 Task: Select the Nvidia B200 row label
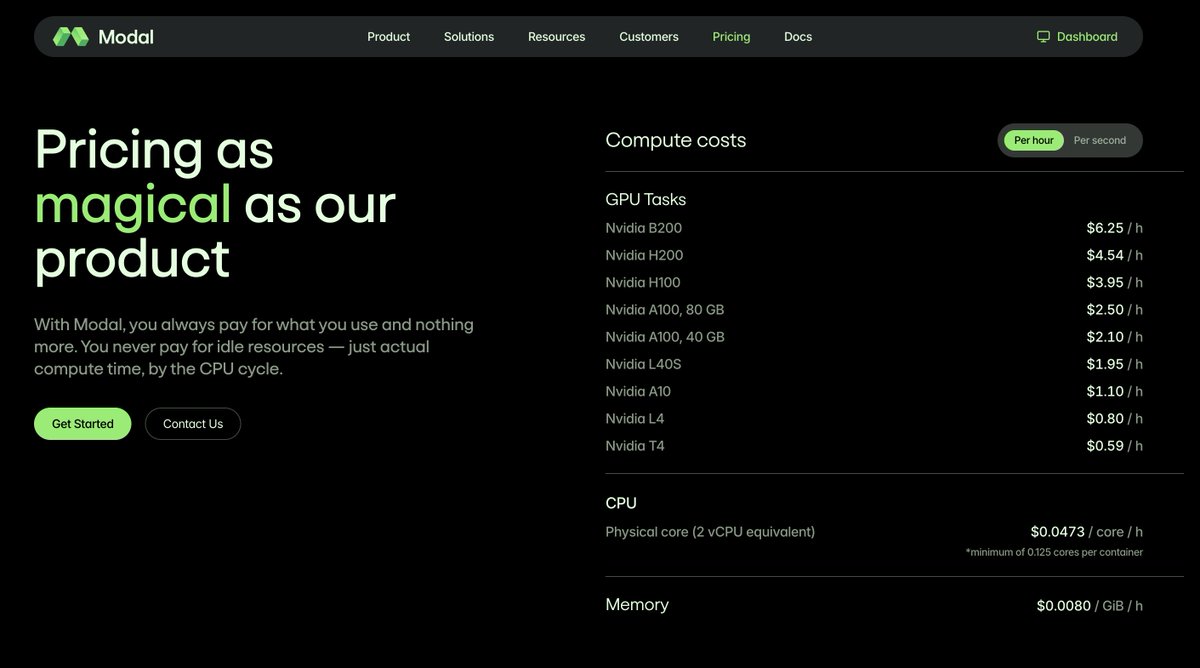(x=644, y=228)
